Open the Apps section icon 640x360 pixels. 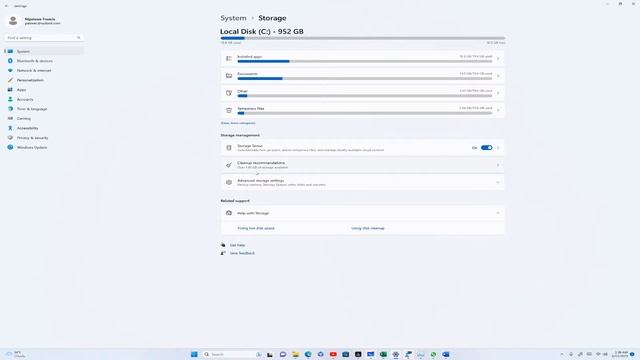pos(10,90)
